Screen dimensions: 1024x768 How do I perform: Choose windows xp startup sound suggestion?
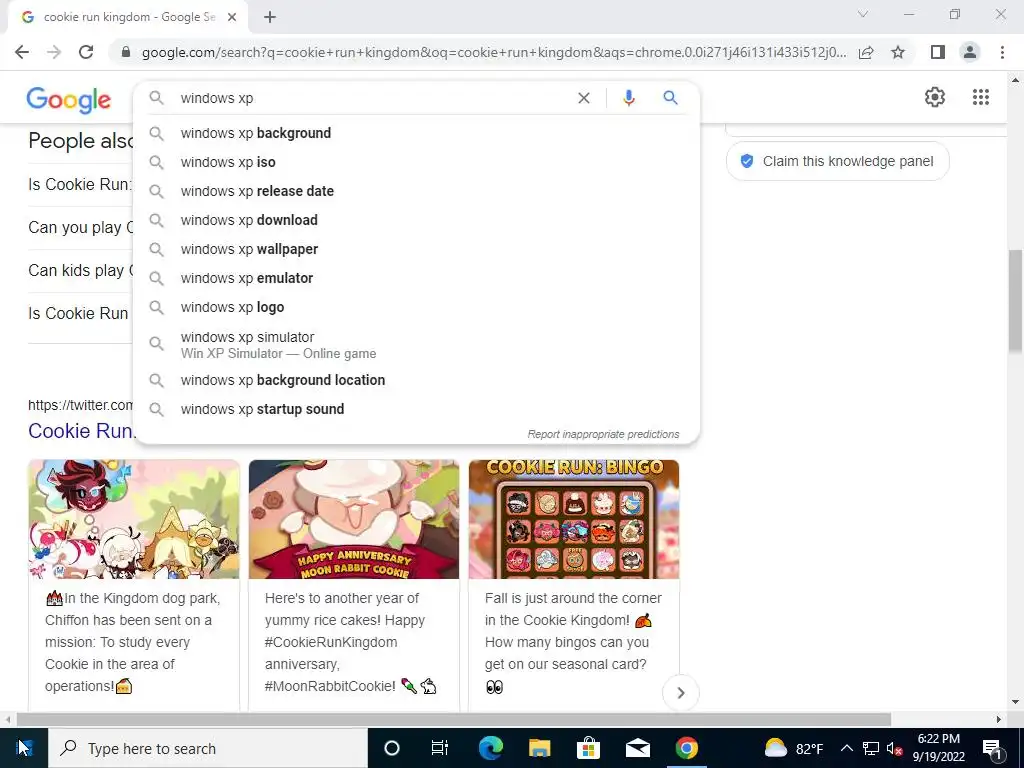click(416, 409)
